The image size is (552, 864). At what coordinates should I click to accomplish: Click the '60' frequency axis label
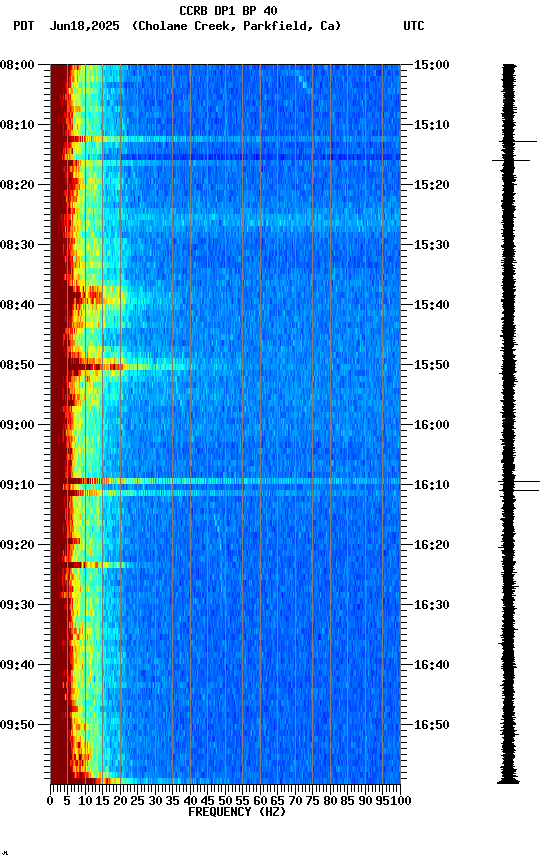click(x=260, y=801)
